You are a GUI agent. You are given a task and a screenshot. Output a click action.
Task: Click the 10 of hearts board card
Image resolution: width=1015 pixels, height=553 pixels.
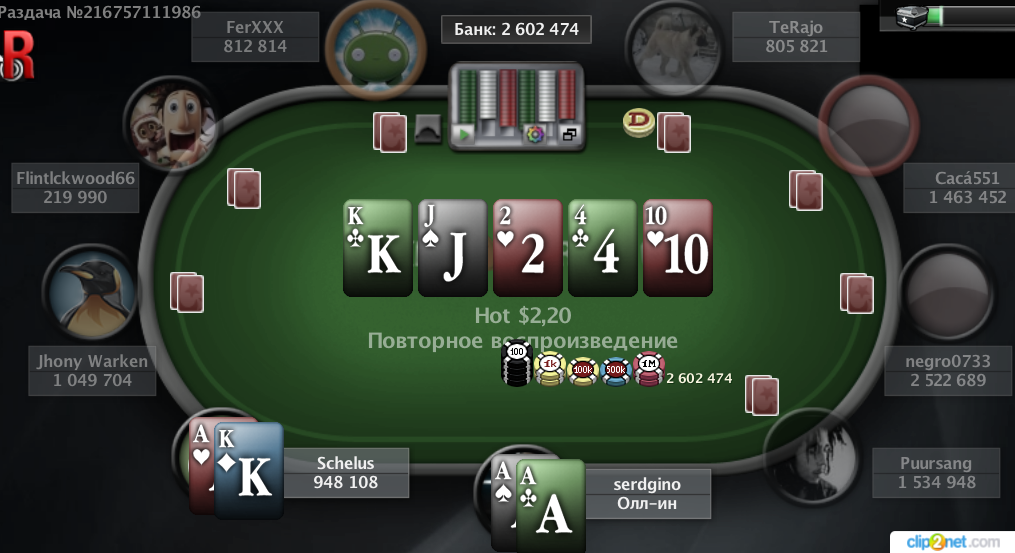point(678,248)
